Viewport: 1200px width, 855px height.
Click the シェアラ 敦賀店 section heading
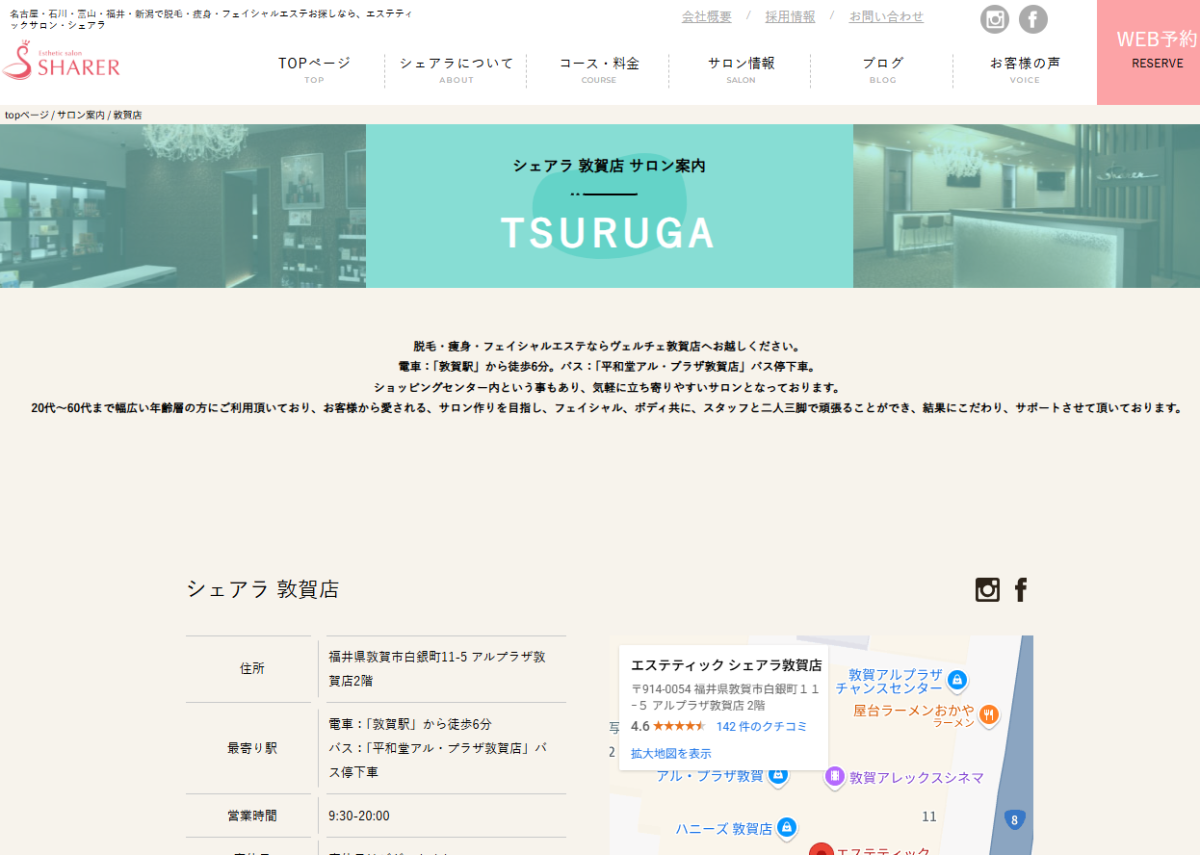click(263, 589)
